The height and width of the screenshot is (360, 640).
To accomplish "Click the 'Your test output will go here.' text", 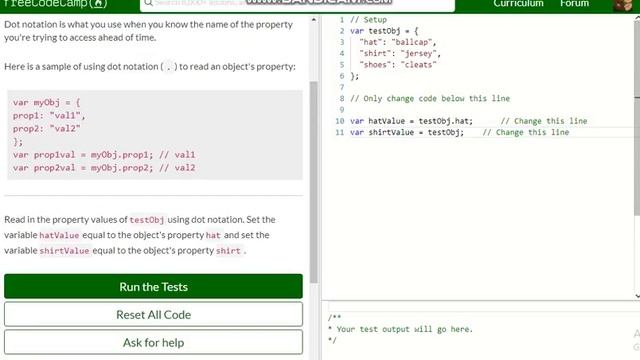I will click(x=404, y=329).
